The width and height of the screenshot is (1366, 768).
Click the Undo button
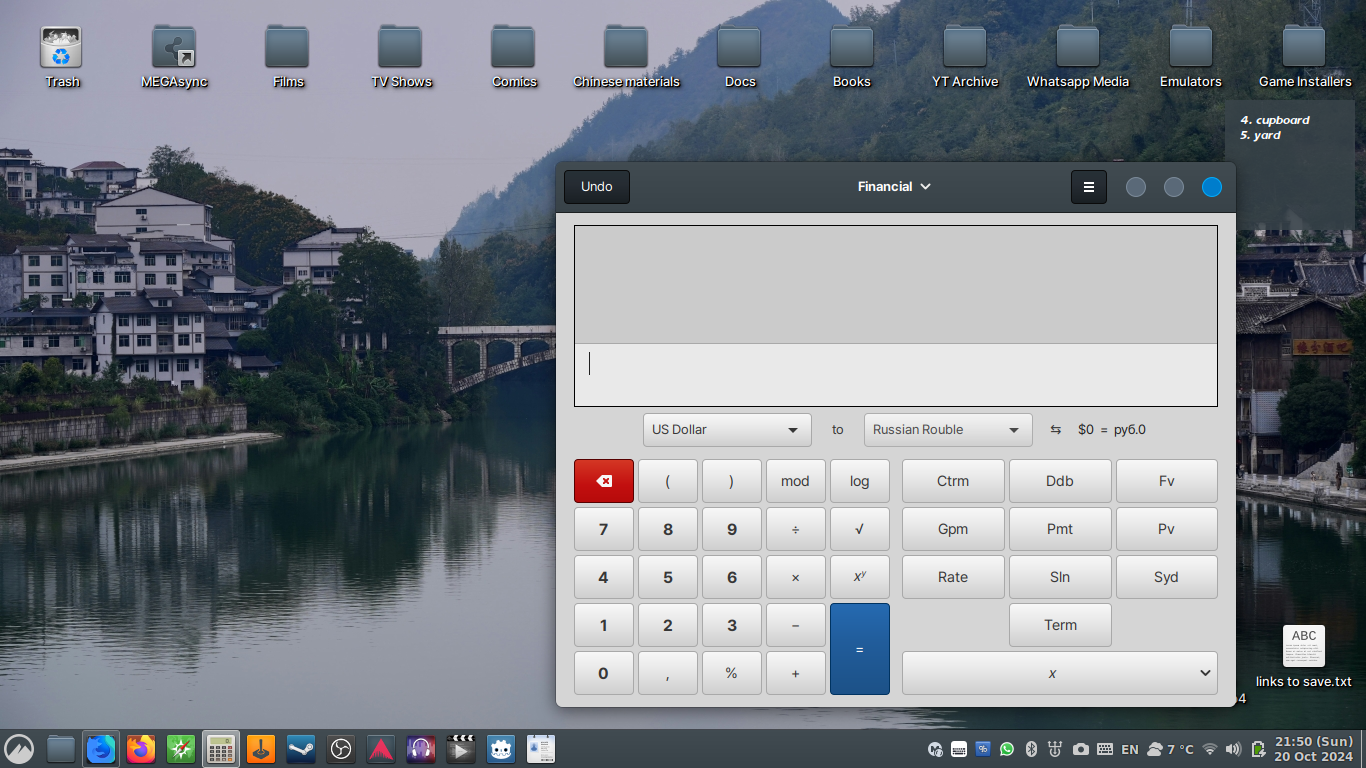(x=596, y=187)
